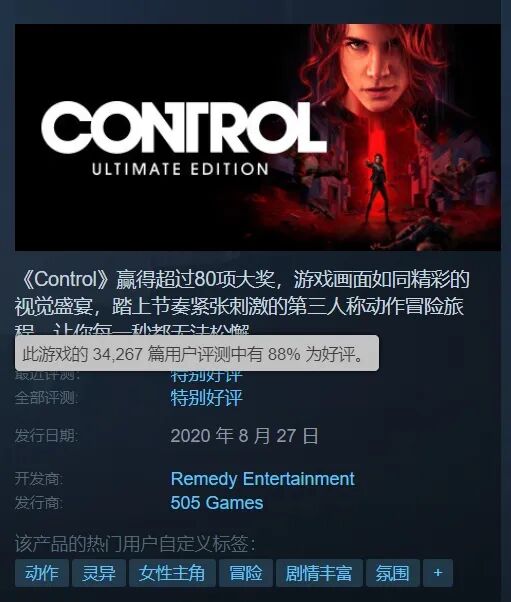Click the release date 2020 年 8 月 27 日
Viewport: 511px width, 602px height.
pyautogui.click(x=245, y=436)
